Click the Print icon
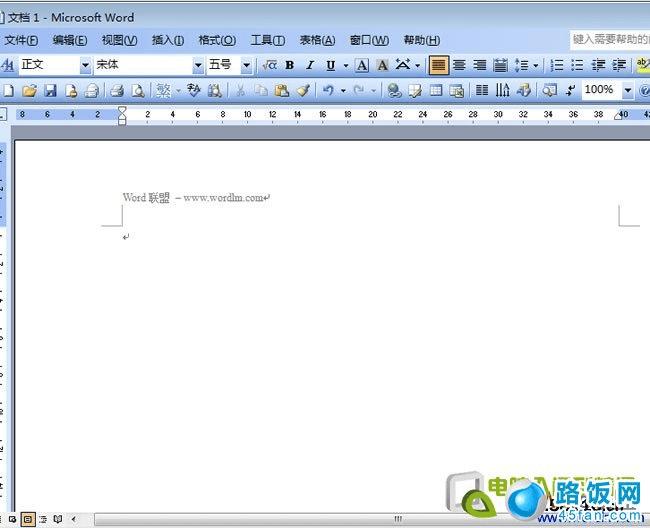Image resolution: width=650 pixels, height=528 pixels. pos(117,90)
